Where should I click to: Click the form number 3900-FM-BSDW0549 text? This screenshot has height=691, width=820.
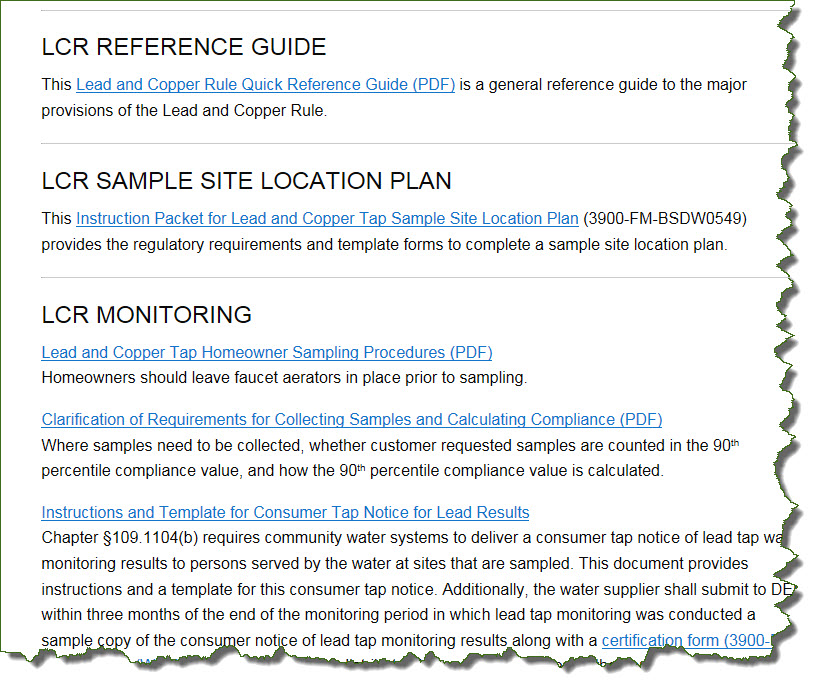[x=665, y=218]
